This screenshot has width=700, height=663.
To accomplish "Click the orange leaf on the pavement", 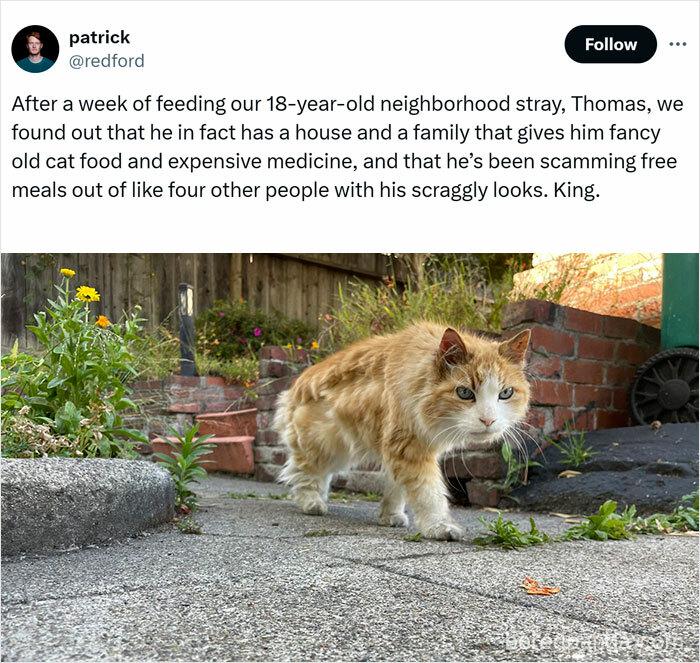I will (539, 587).
